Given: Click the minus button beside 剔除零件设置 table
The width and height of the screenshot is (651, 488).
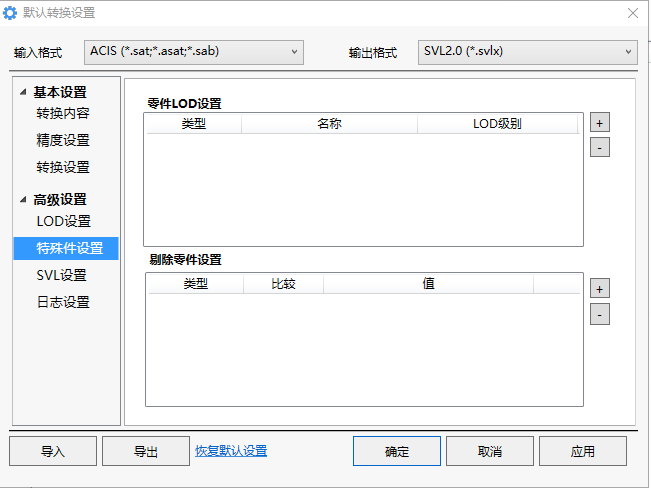Looking at the screenshot, I should 599,314.
